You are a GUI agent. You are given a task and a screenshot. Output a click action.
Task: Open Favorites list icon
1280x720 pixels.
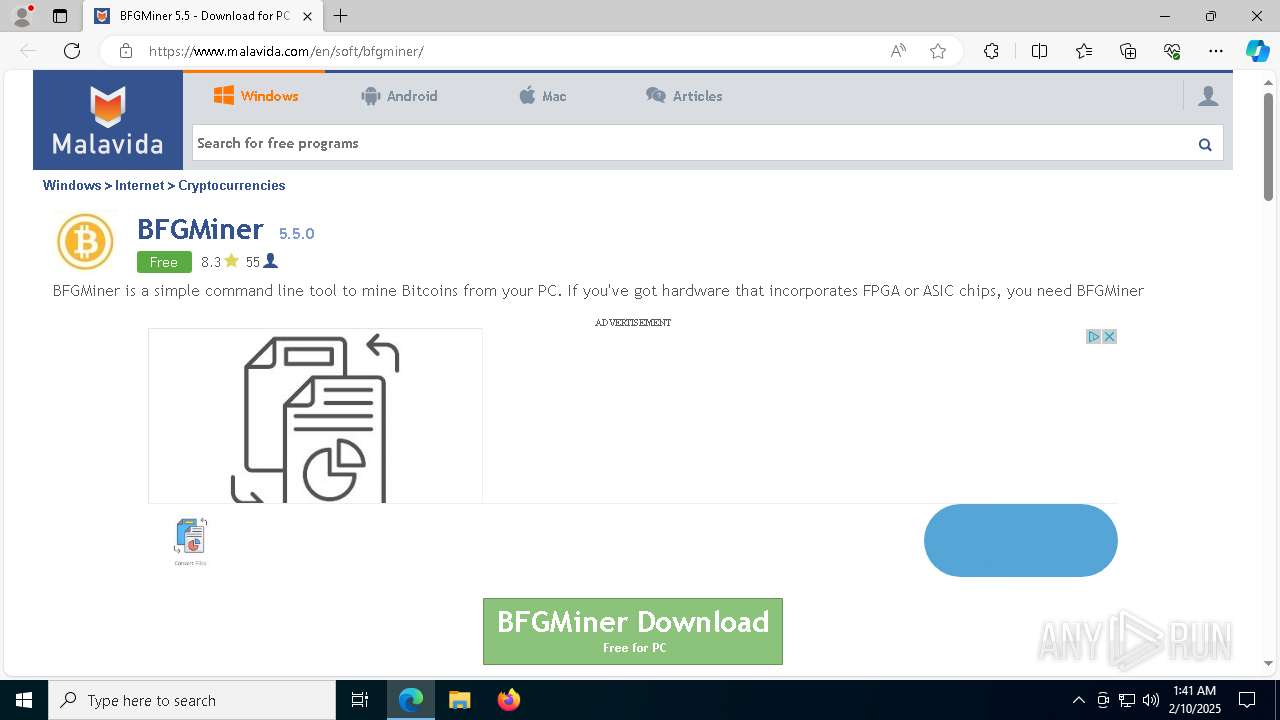1084,51
